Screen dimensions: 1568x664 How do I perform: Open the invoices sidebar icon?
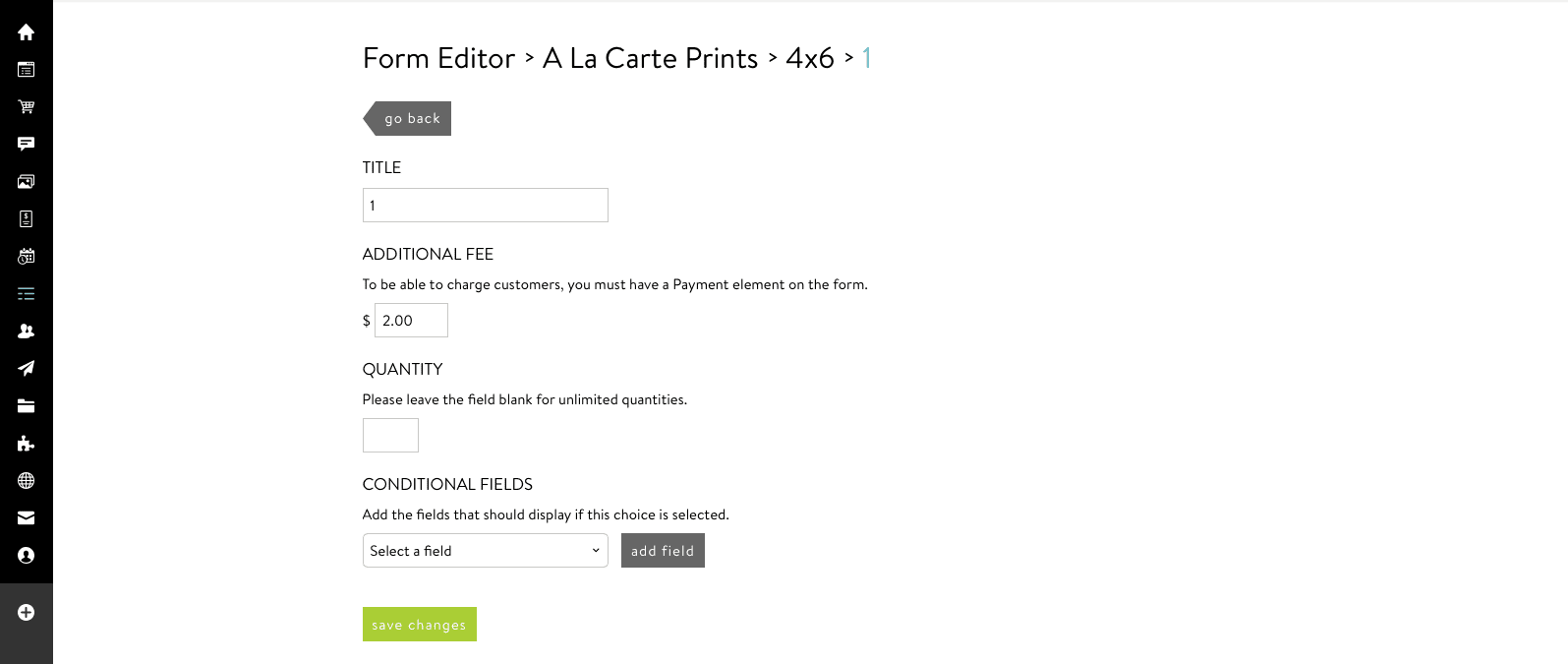(25, 218)
